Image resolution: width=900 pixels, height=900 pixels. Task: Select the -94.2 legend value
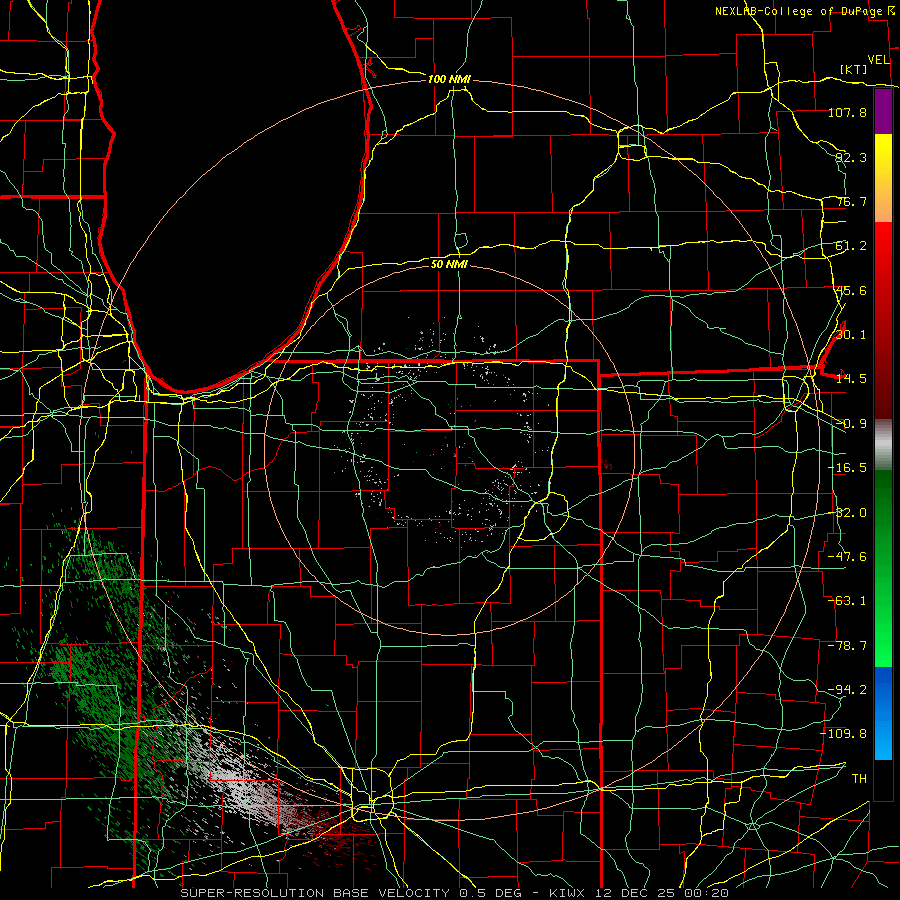(847, 690)
